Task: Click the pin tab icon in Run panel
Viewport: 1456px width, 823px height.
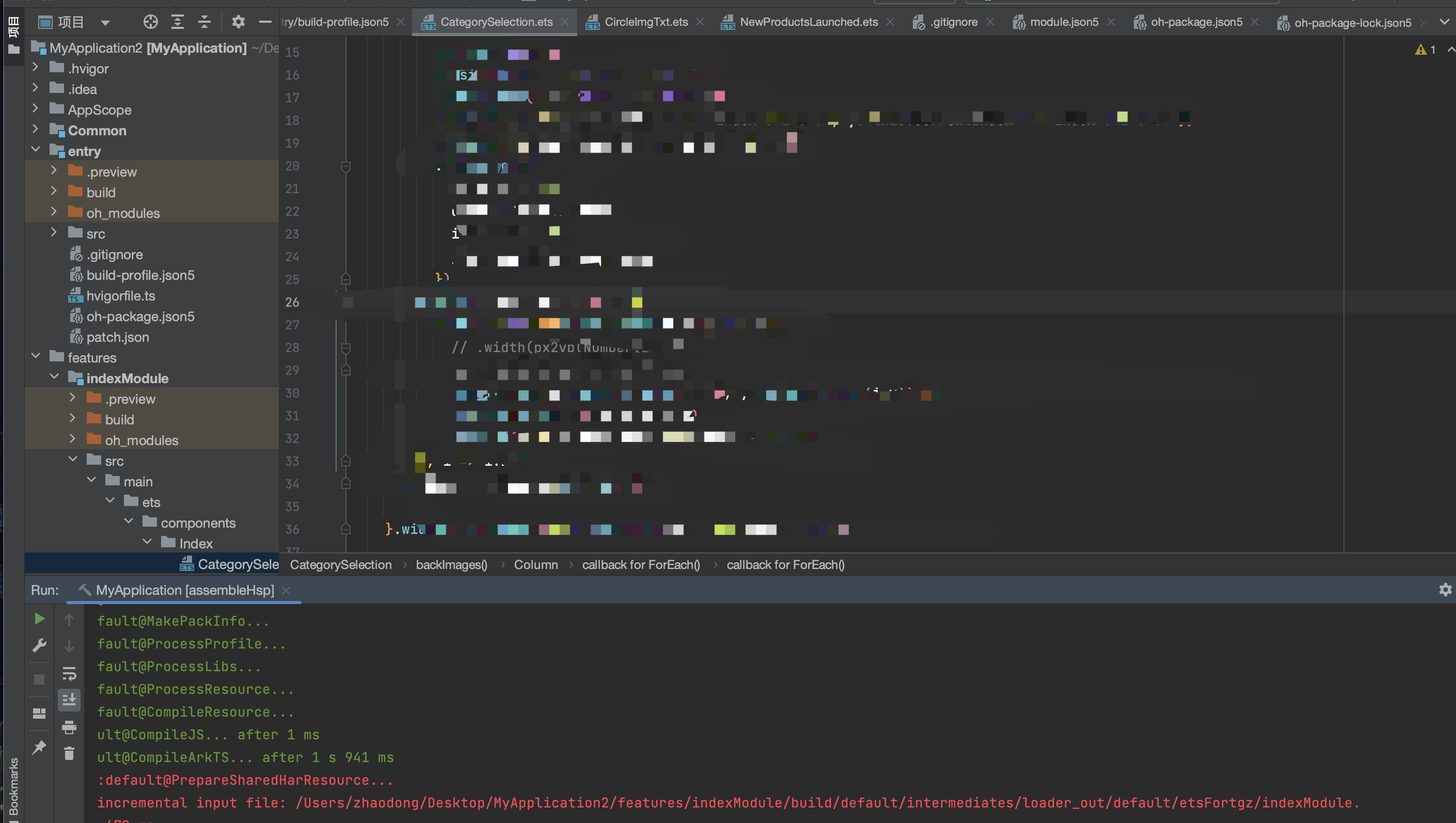Action: (40, 747)
